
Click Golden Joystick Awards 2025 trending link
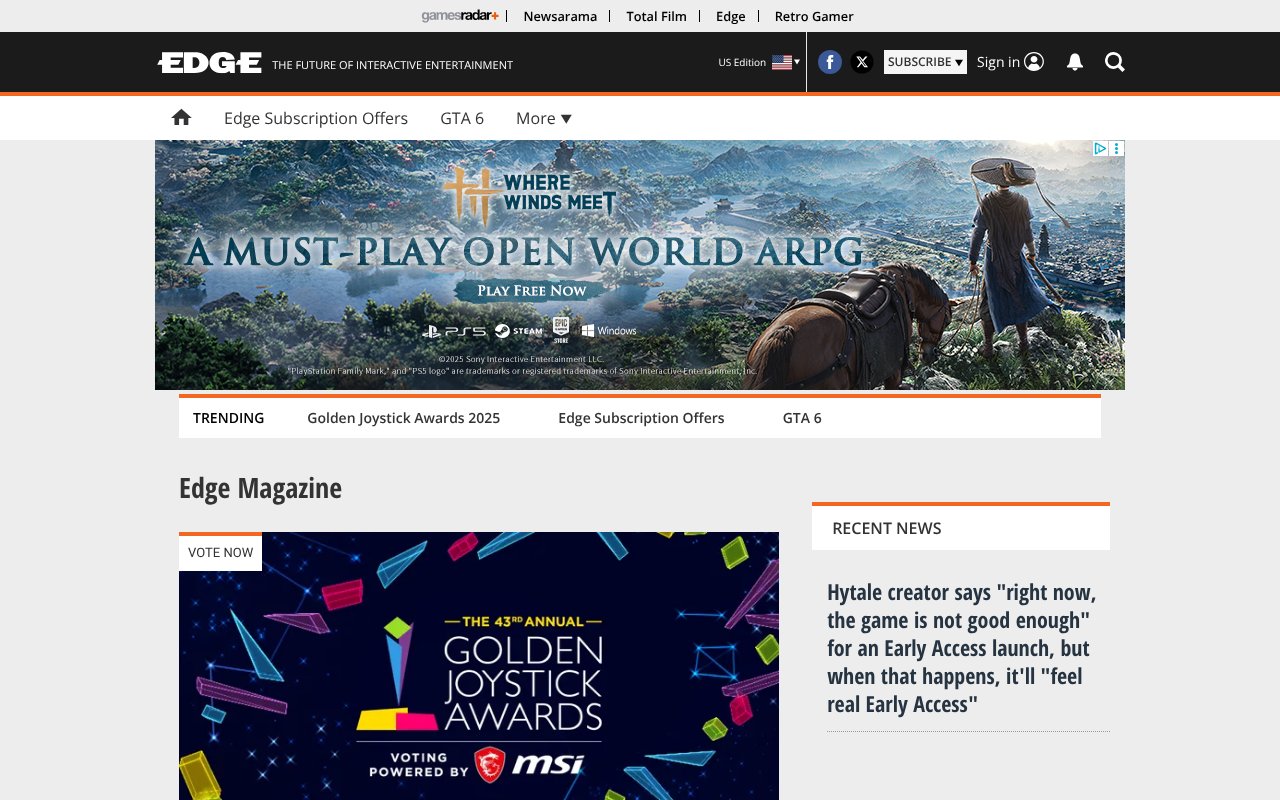point(403,418)
